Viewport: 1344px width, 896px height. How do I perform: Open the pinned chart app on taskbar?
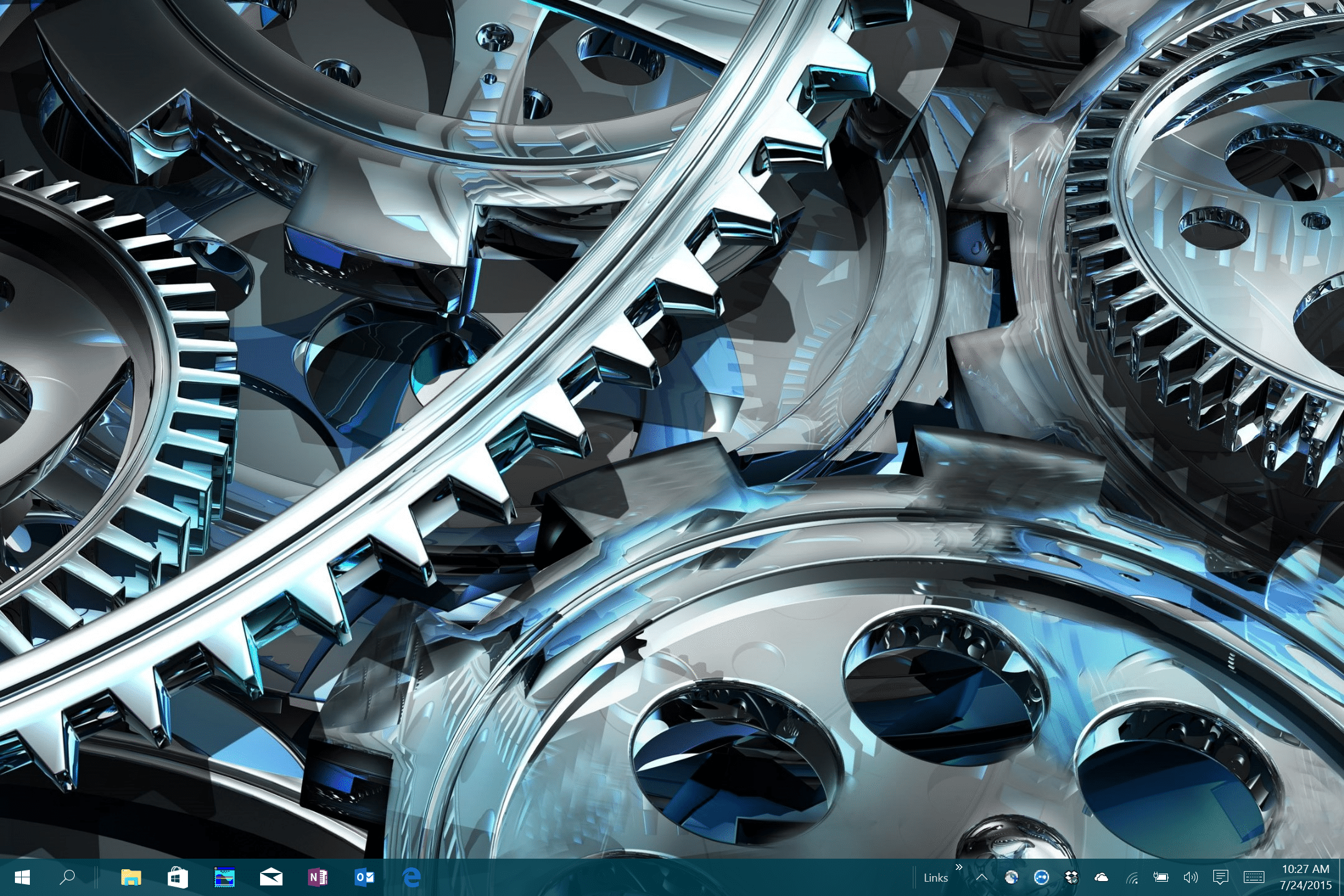pyautogui.click(x=224, y=877)
